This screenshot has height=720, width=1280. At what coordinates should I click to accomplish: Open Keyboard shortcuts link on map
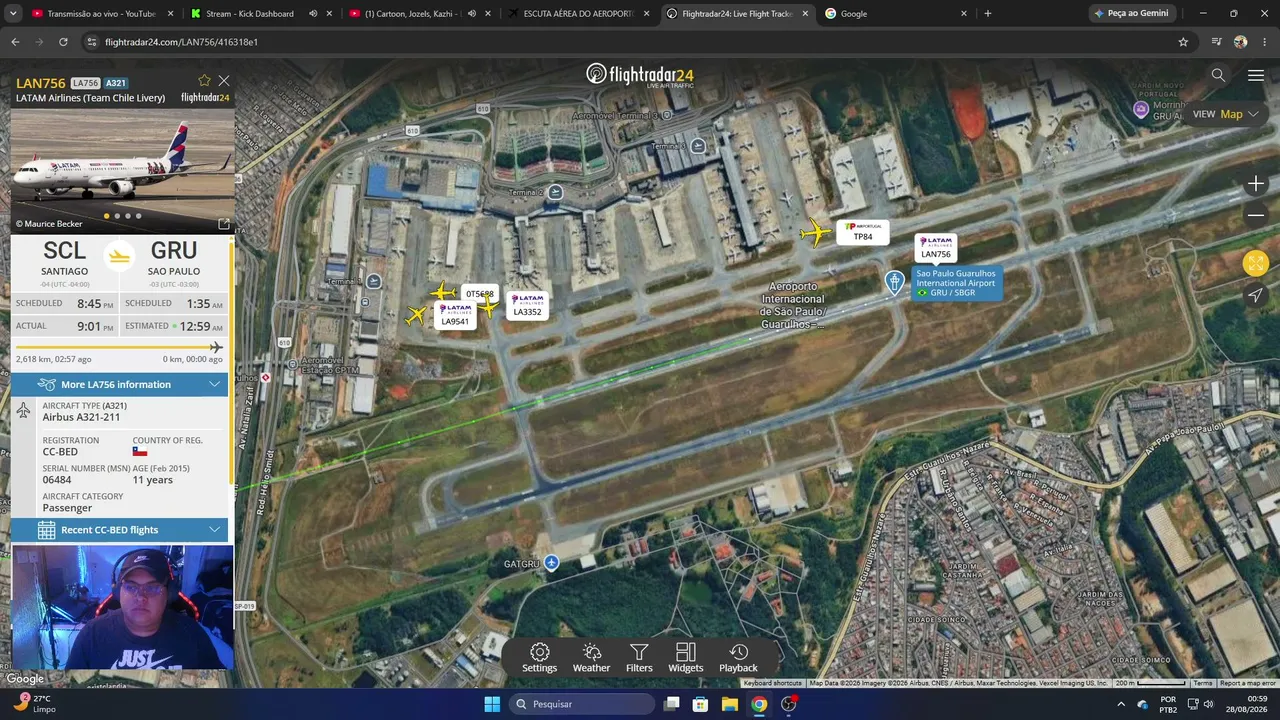tap(773, 683)
